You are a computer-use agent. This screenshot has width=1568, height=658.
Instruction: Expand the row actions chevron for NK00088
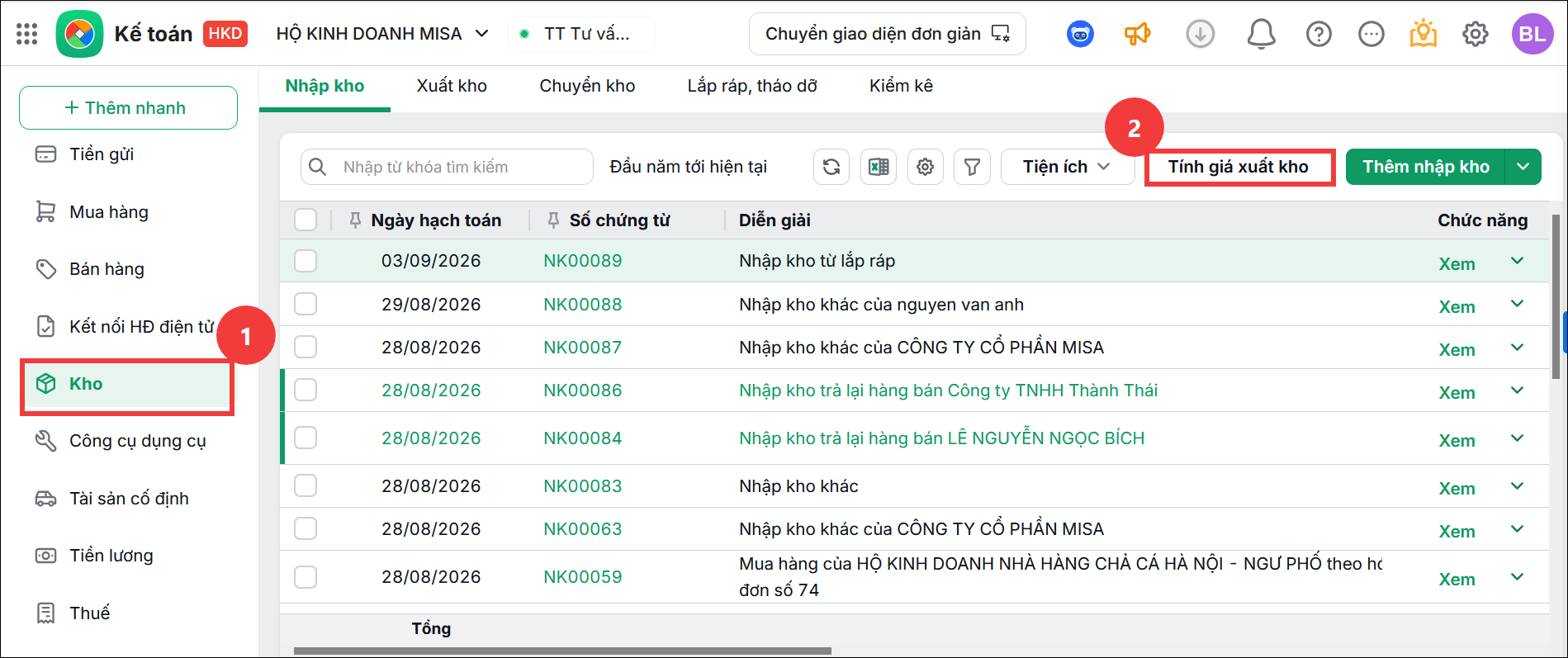[1517, 304]
